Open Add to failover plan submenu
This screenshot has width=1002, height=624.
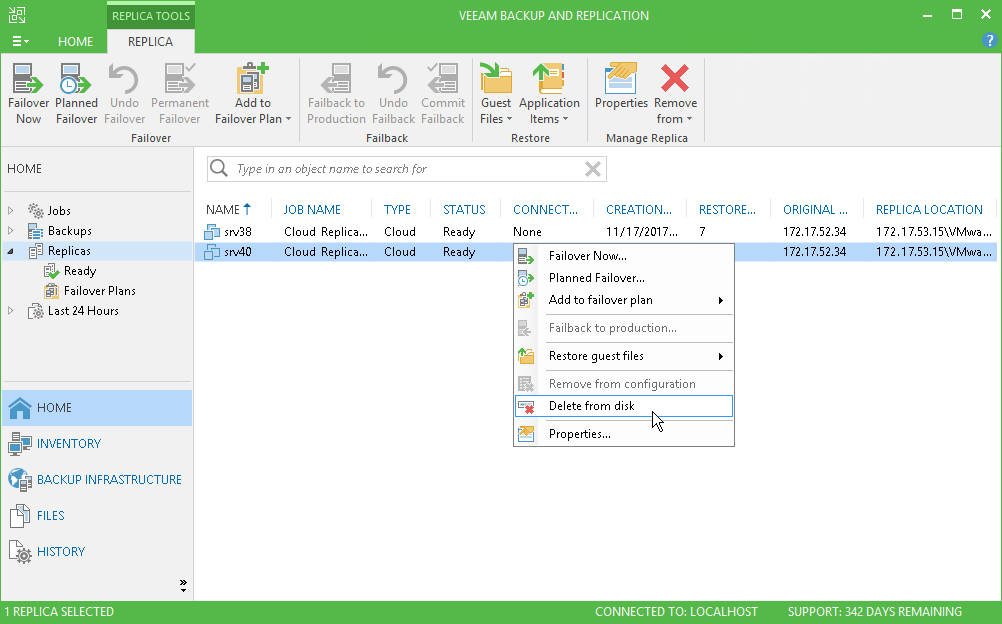coord(624,300)
